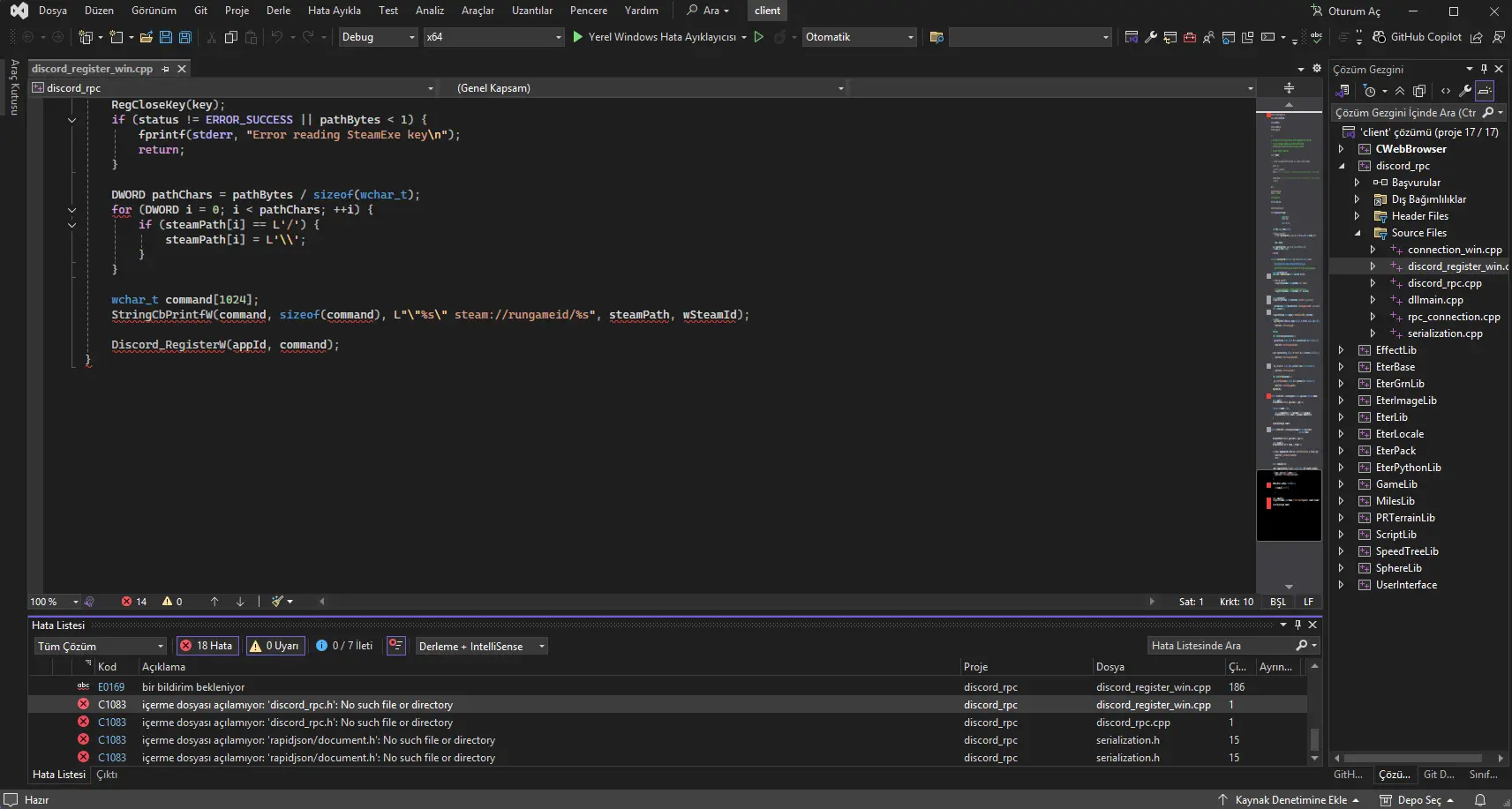
Task: Click the code cleanup broom icon
Action: point(277,602)
